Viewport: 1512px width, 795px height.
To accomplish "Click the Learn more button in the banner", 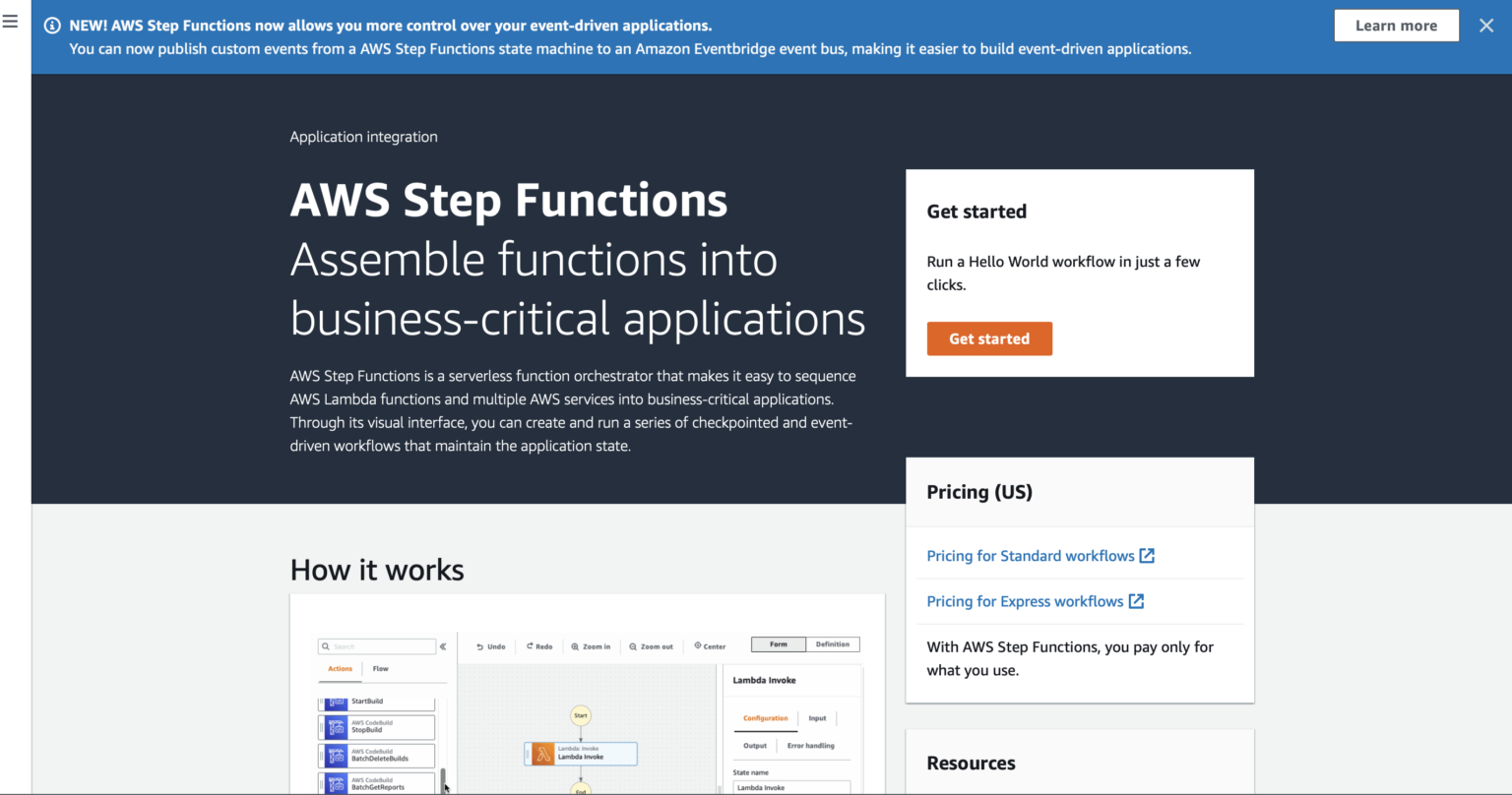I will tap(1396, 26).
